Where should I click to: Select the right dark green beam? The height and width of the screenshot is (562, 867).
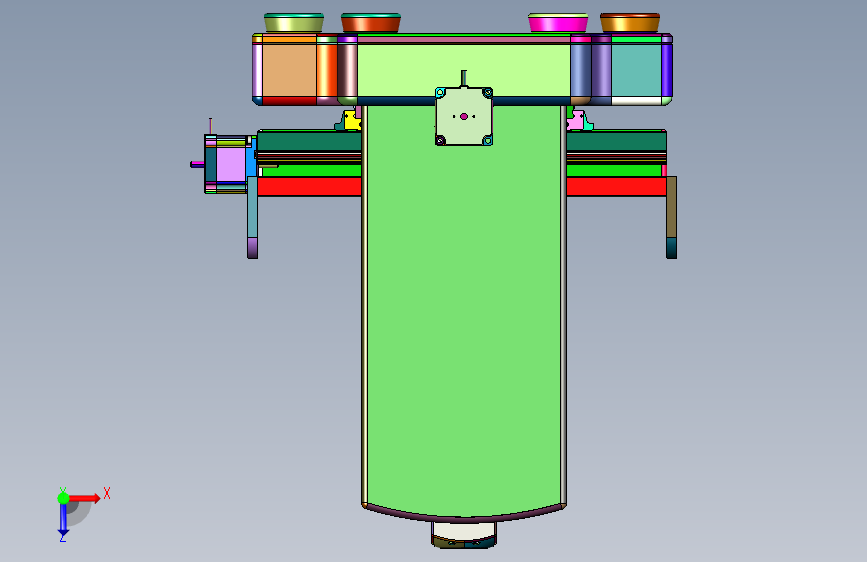pos(616,141)
